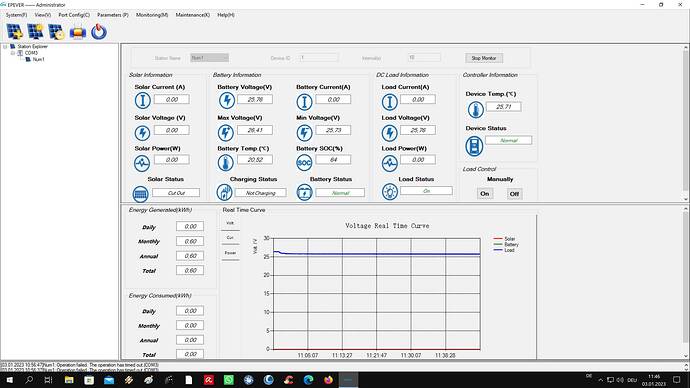The width and height of the screenshot is (690, 388).
Task: Click the blue power icon in the toolbar
Action: click(x=99, y=32)
